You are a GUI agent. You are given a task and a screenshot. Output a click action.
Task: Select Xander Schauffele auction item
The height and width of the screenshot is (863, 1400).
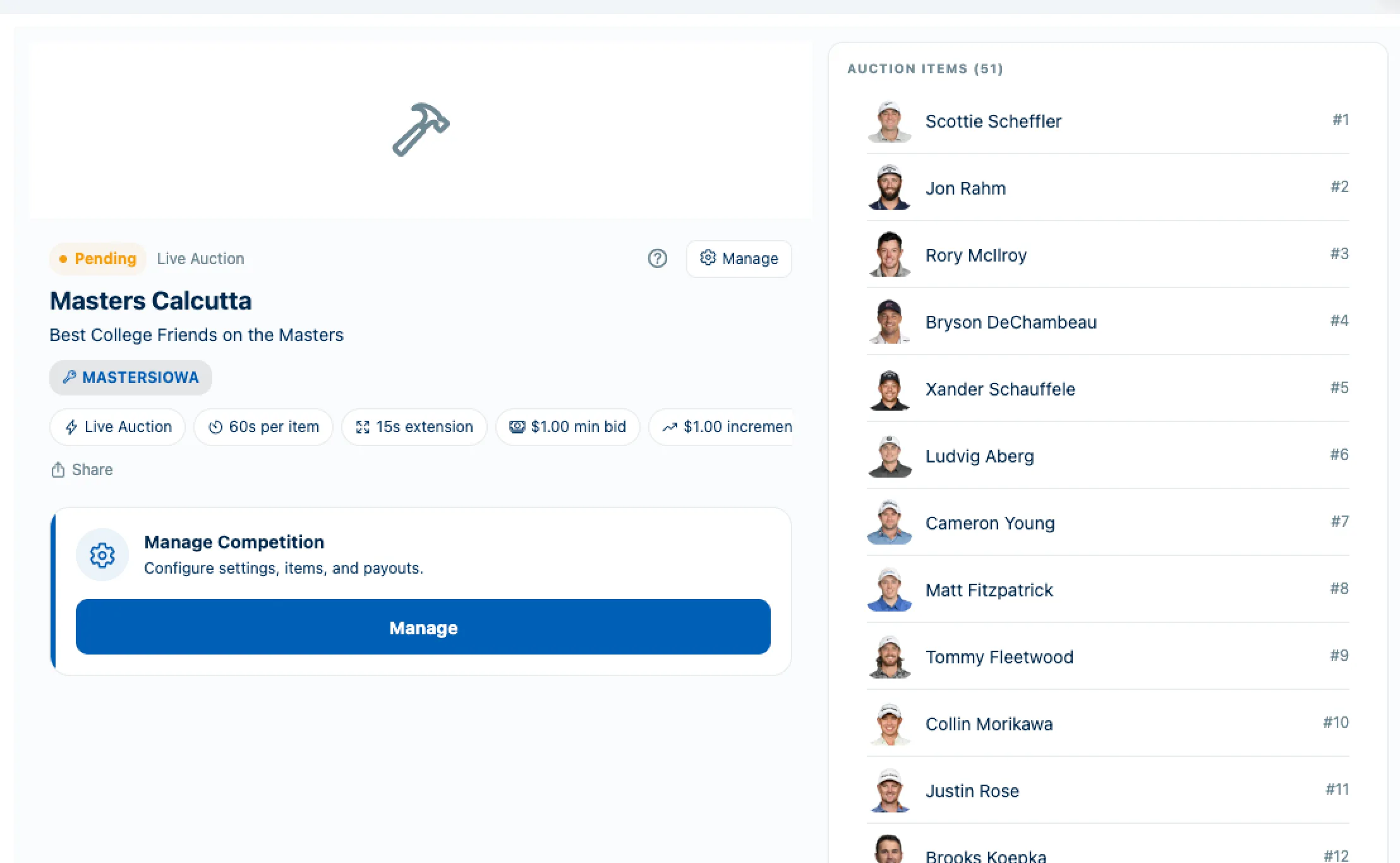click(x=1107, y=389)
